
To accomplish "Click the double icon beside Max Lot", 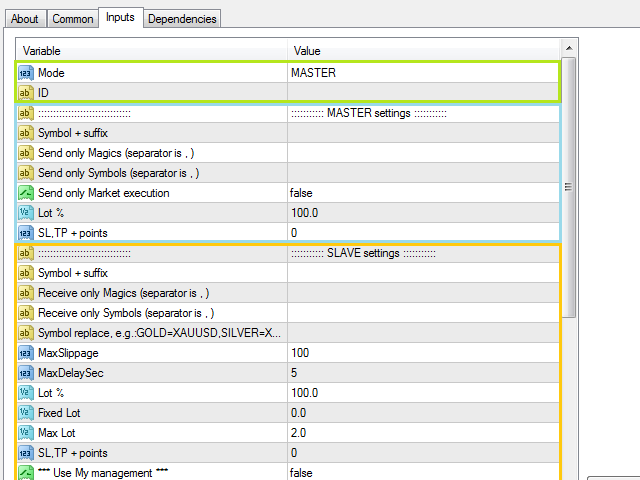I will [x=25, y=433].
